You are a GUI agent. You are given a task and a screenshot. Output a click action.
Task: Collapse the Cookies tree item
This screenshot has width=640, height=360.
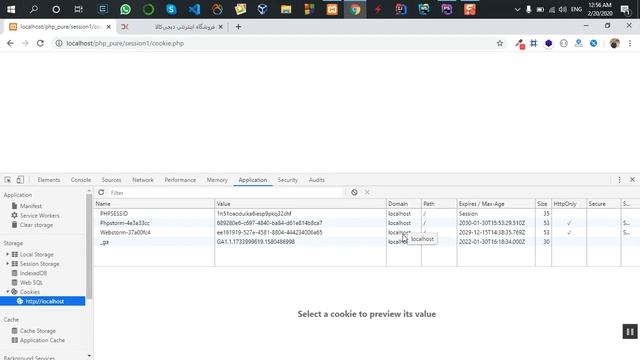tap(7, 292)
